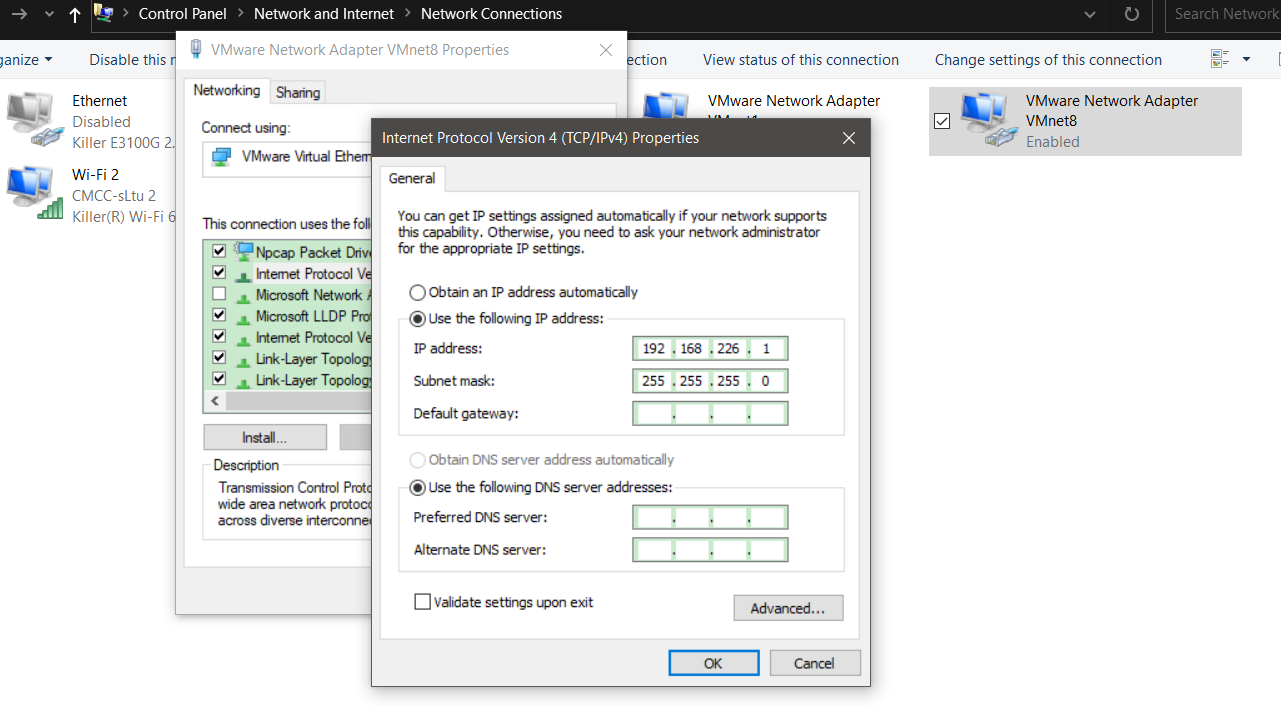This screenshot has height=706, width=1281.
Task: Open the Organize dropdown menu
Action: click(26, 60)
